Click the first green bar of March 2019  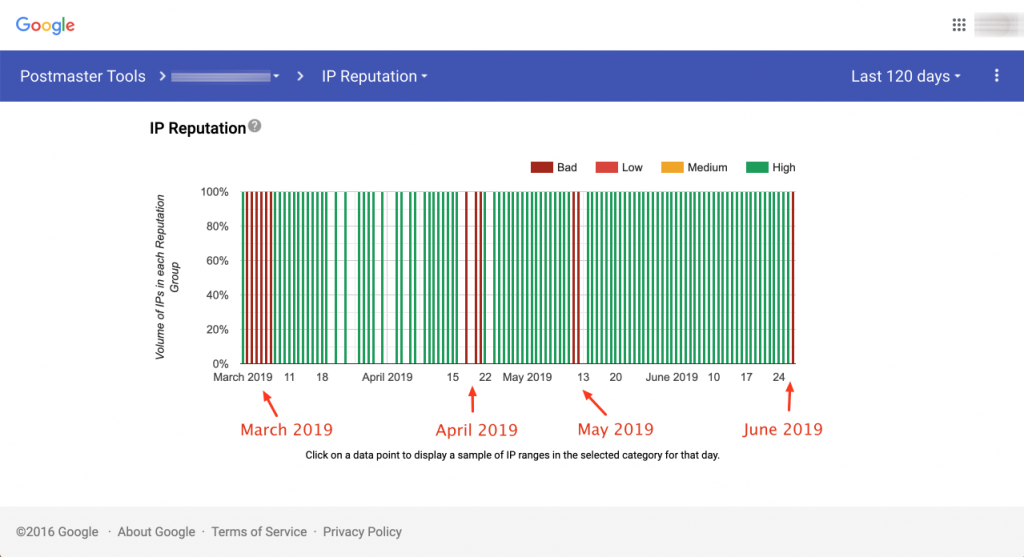pyautogui.click(x=243, y=278)
